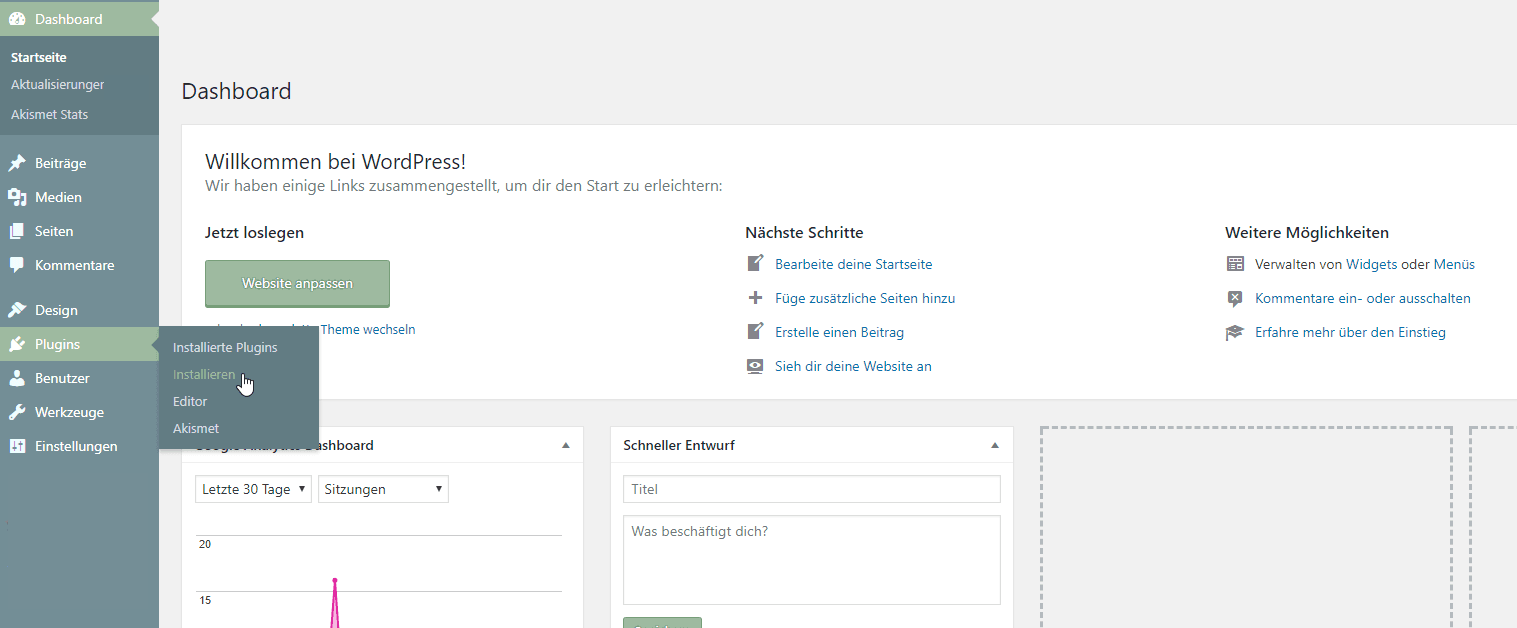
Task: Click the Benutzer user icon
Action: click(17, 378)
